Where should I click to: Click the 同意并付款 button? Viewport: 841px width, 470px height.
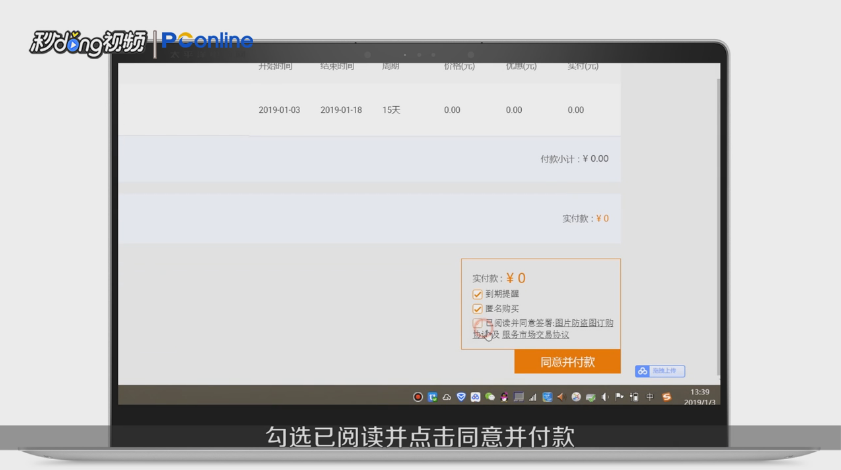coord(567,362)
